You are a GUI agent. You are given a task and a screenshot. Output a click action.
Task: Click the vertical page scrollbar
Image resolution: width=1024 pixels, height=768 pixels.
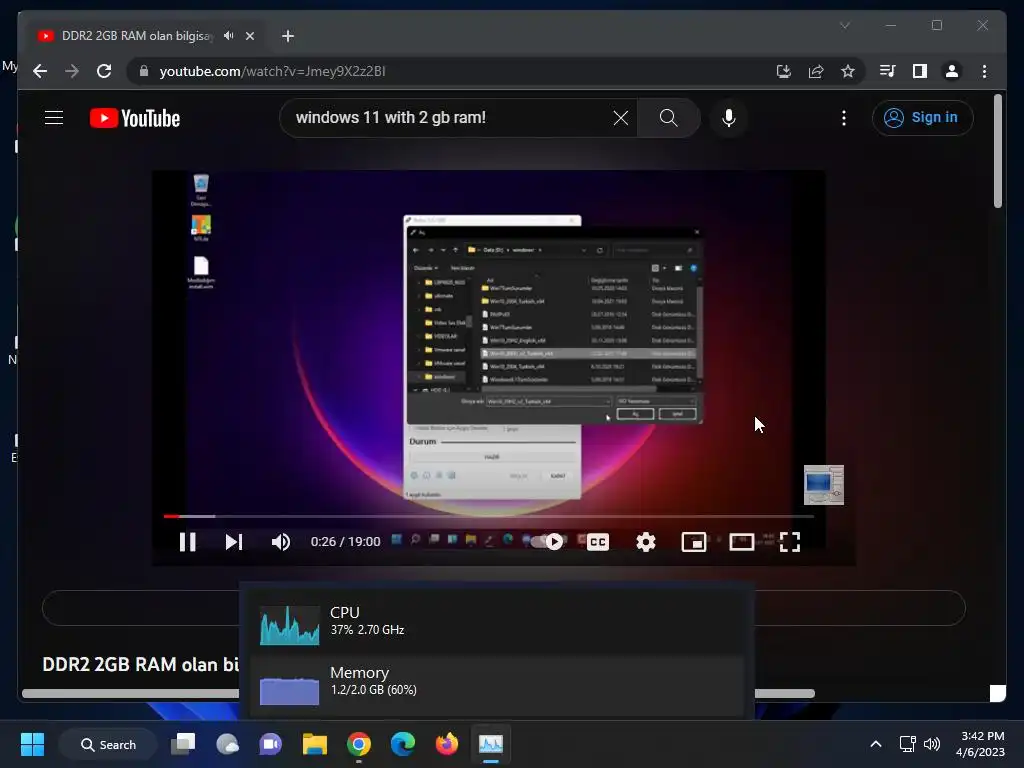(997, 152)
